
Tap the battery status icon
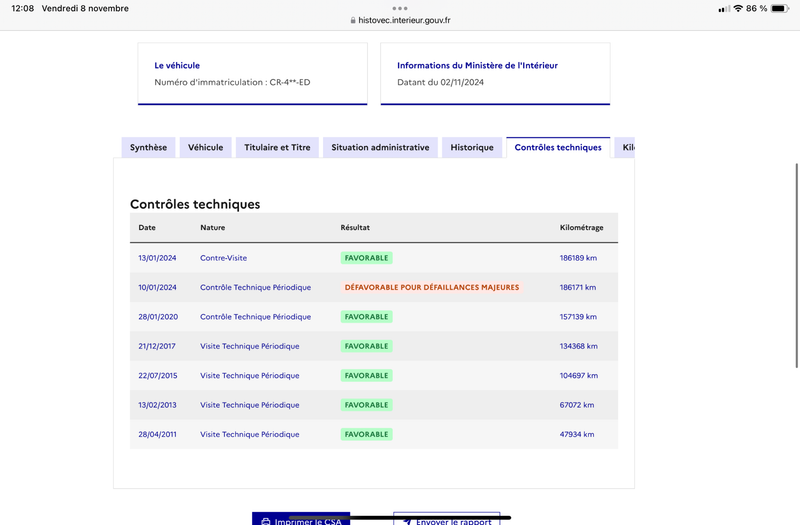tap(780, 8)
